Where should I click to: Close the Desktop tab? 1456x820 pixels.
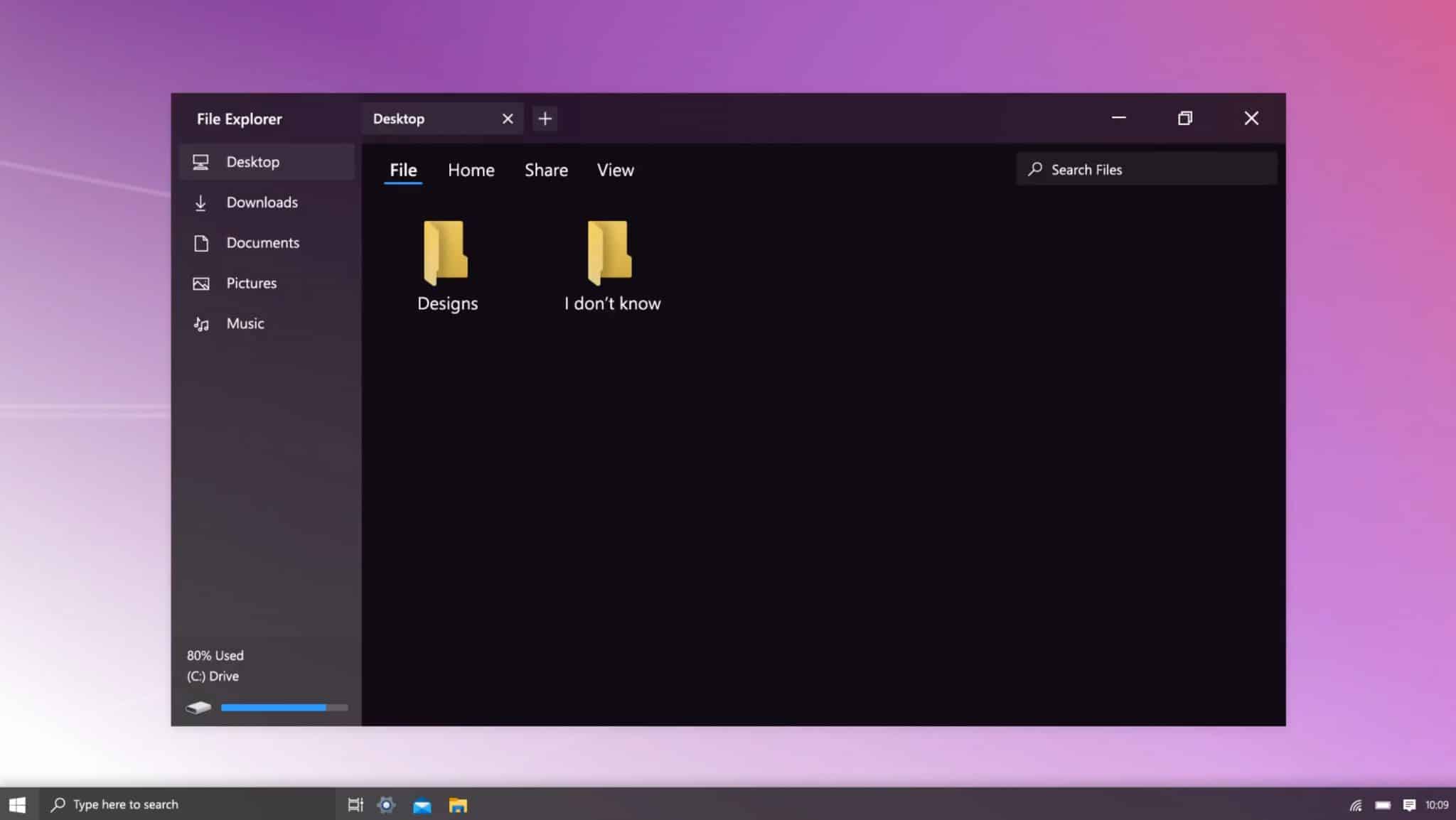[507, 118]
